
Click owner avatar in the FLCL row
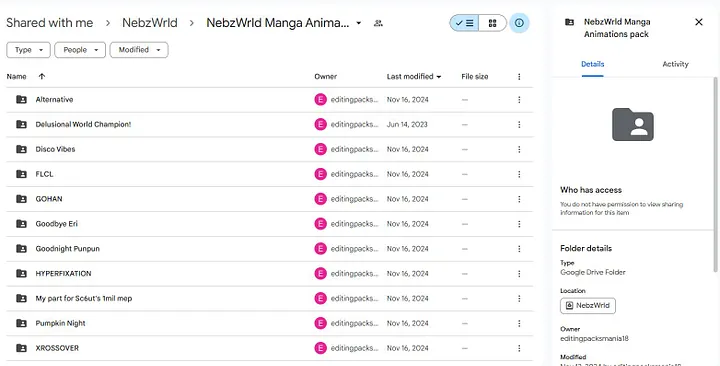pyautogui.click(x=321, y=174)
